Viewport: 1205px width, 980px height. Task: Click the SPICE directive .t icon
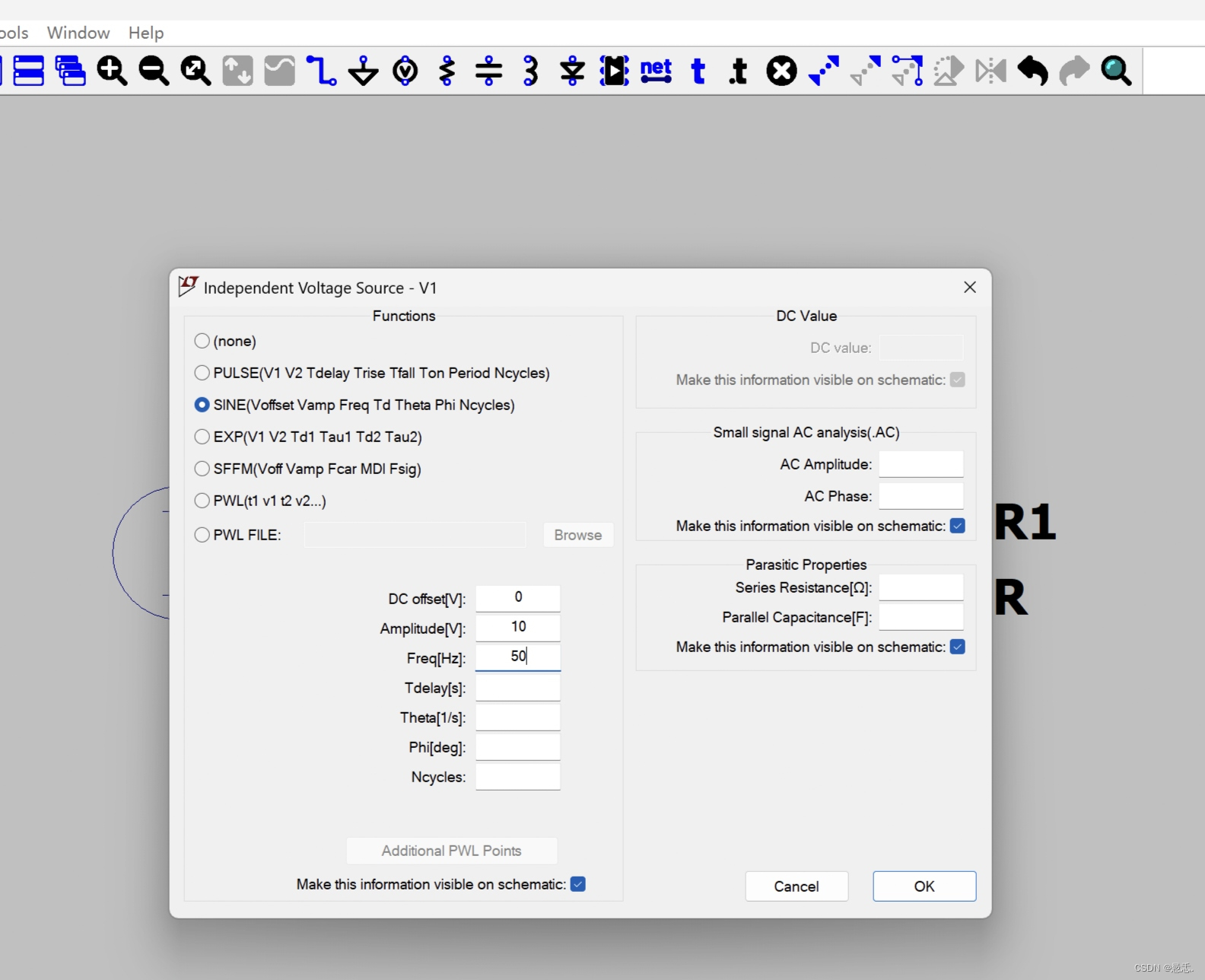point(738,71)
